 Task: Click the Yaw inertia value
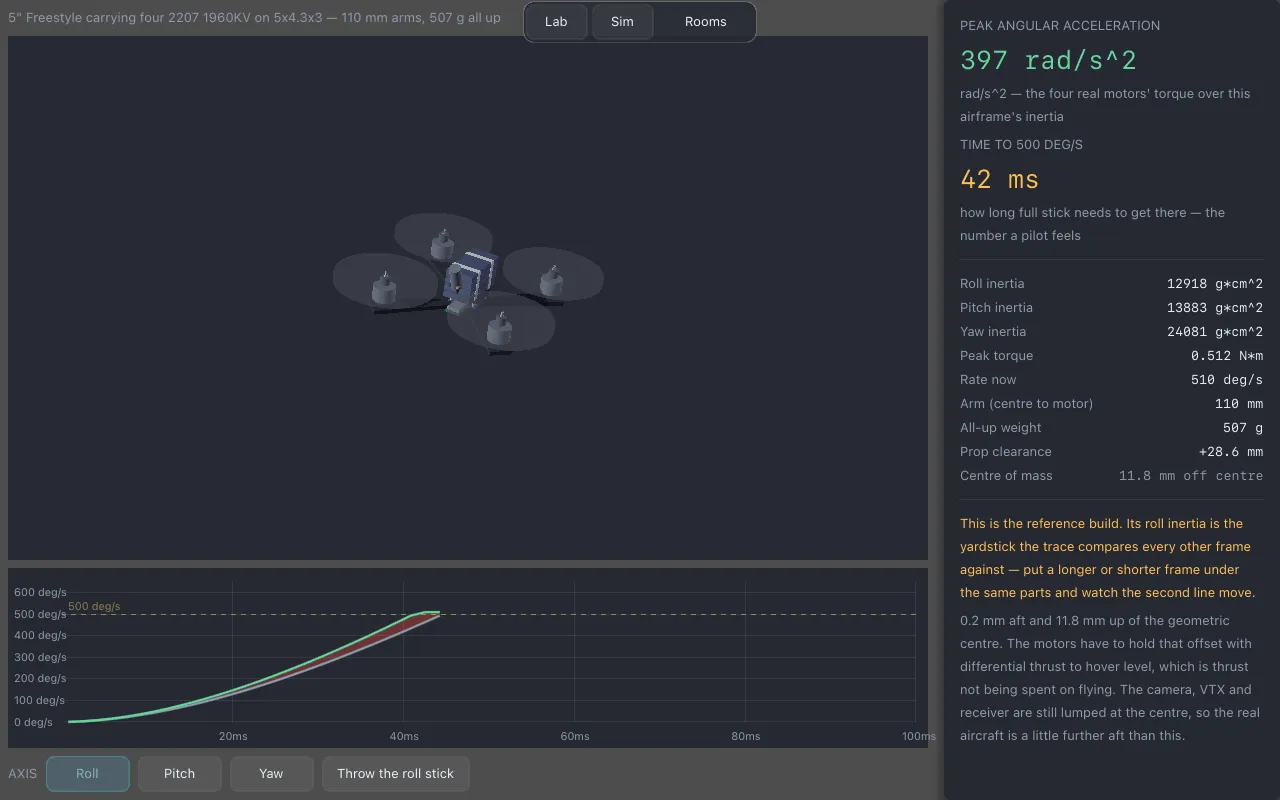tap(1215, 332)
